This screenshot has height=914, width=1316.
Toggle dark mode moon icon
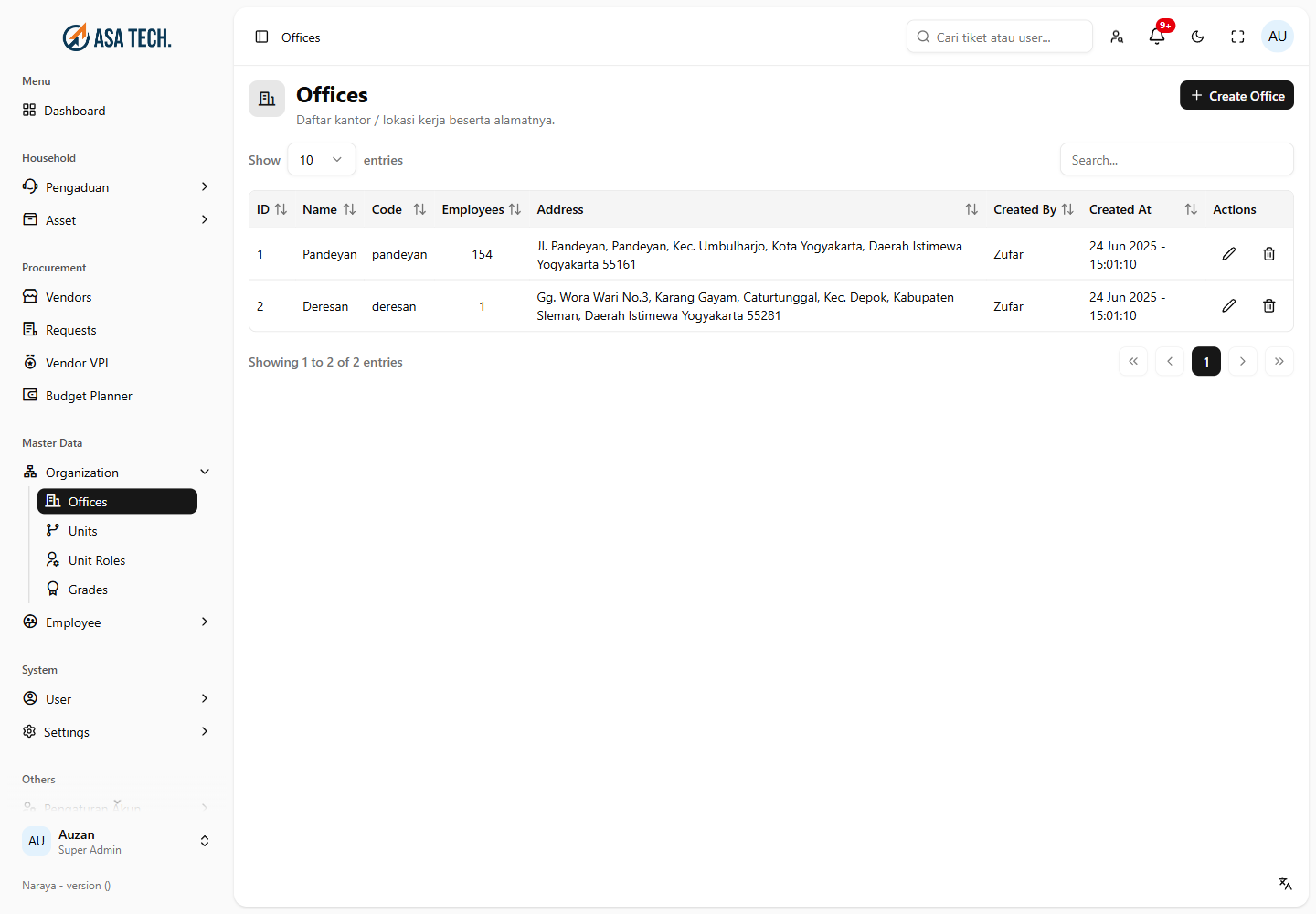pyautogui.click(x=1197, y=37)
